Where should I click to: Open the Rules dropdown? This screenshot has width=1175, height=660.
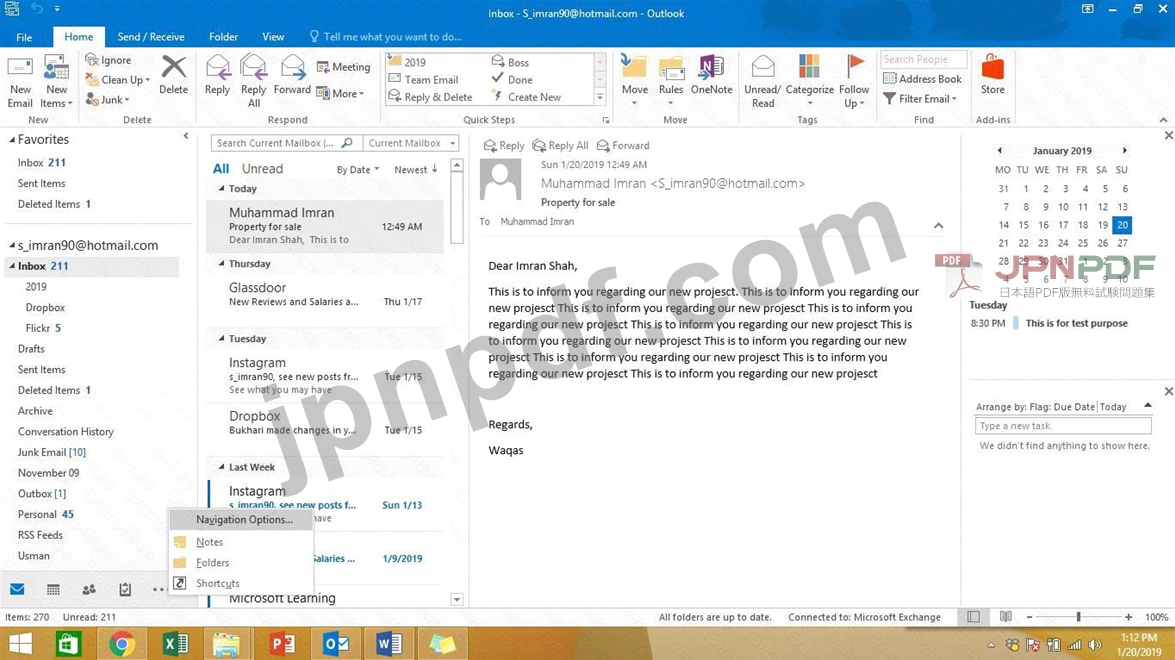[671, 80]
